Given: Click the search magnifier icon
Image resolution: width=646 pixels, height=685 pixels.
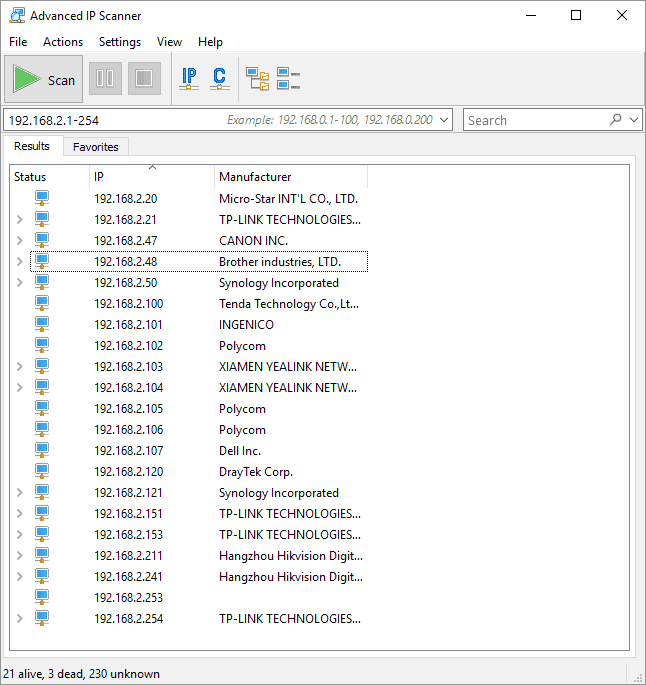Looking at the screenshot, I should coord(615,119).
